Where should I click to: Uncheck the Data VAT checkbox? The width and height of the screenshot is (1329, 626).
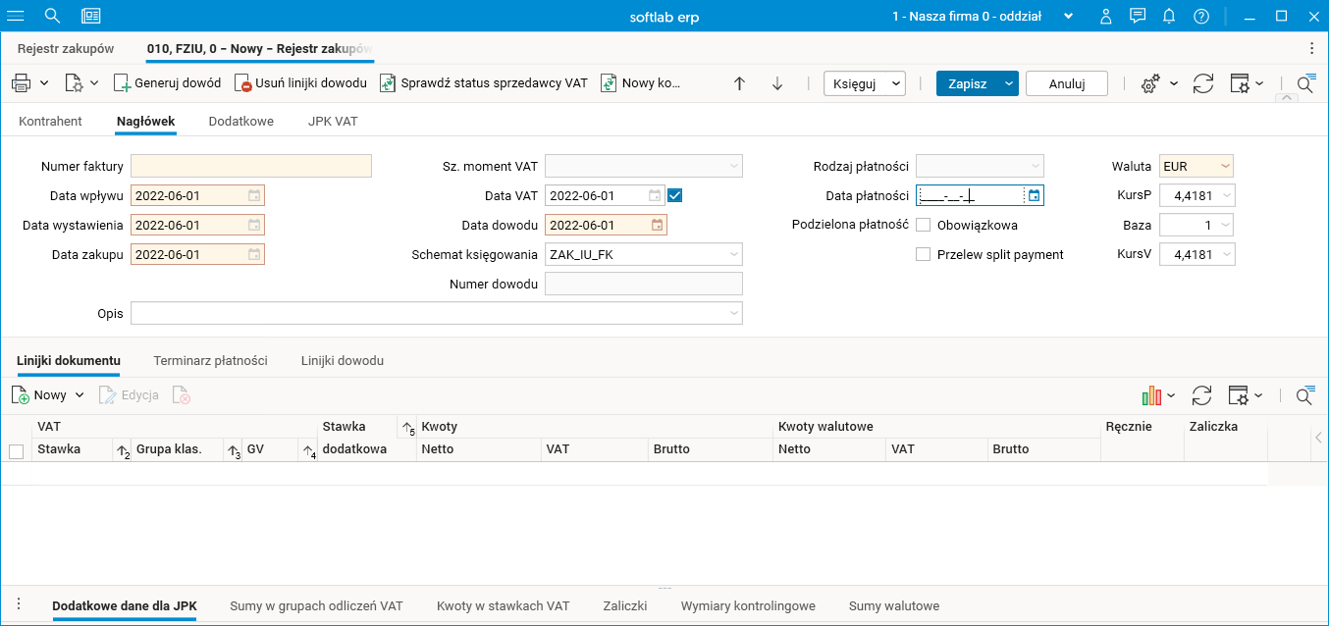click(x=675, y=196)
